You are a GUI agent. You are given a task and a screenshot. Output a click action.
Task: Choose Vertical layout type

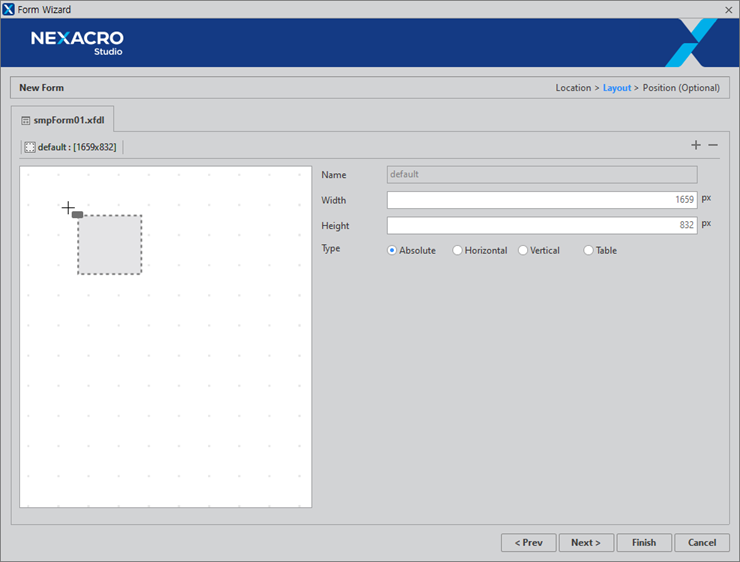[x=523, y=251]
